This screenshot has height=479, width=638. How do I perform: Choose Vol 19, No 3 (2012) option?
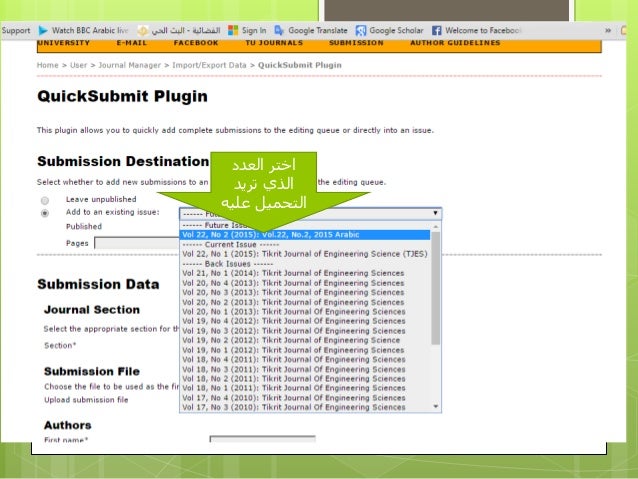[305, 330]
